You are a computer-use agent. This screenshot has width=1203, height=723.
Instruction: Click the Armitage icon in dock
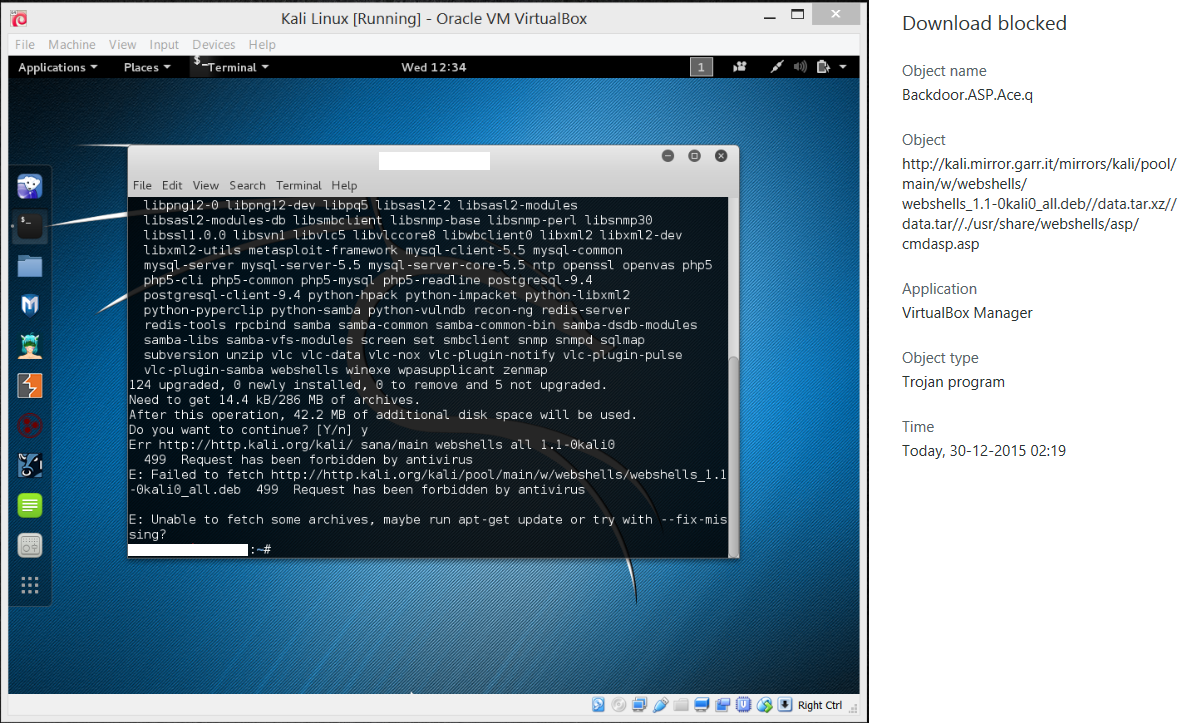[30, 345]
